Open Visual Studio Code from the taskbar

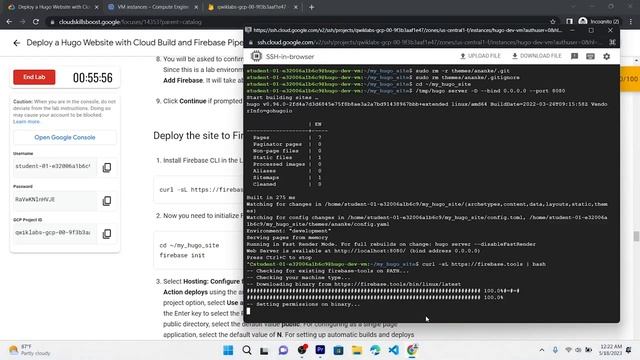click(393, 350)
